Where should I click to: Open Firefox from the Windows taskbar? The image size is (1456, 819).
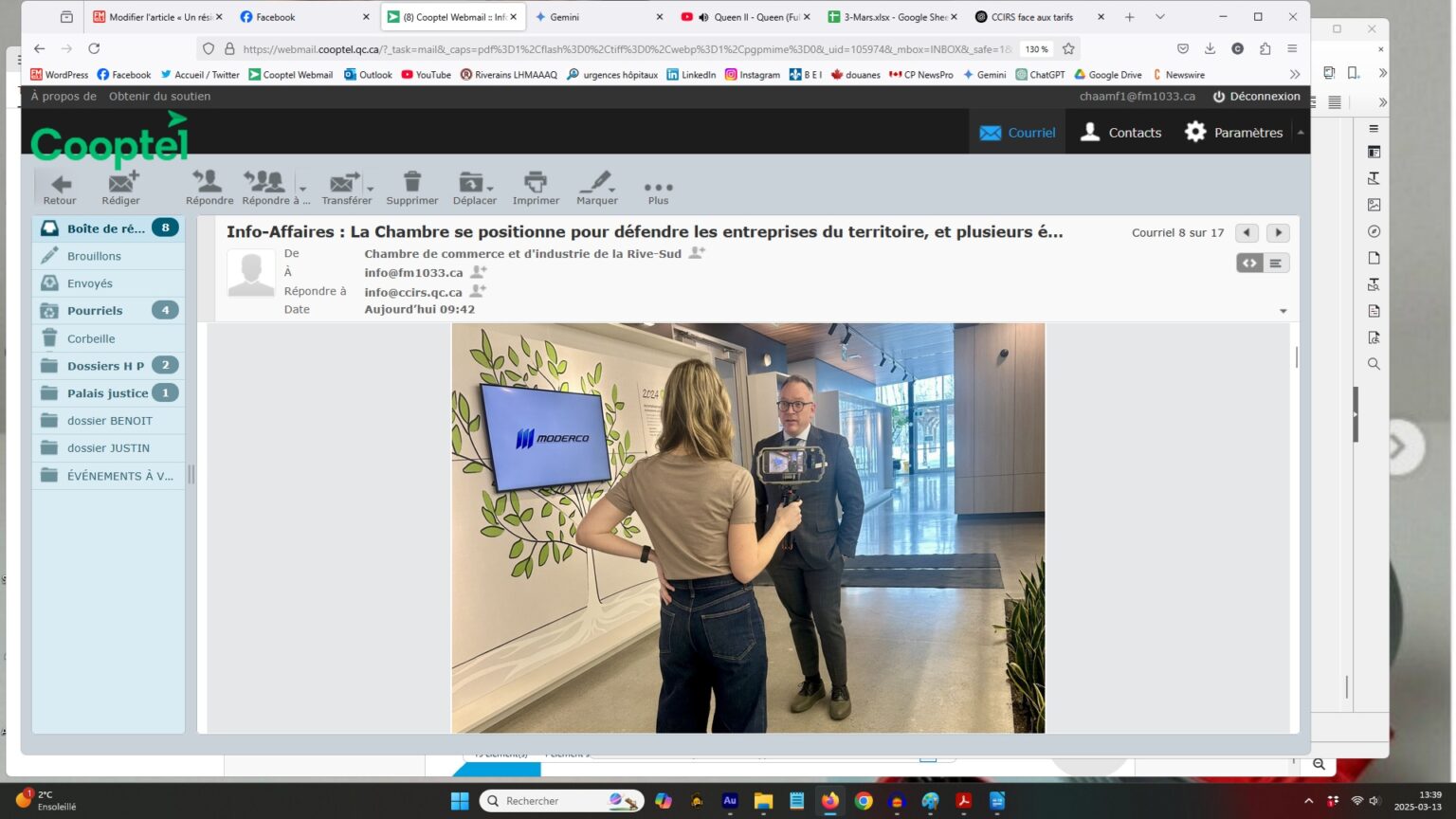tap(830, 801)
